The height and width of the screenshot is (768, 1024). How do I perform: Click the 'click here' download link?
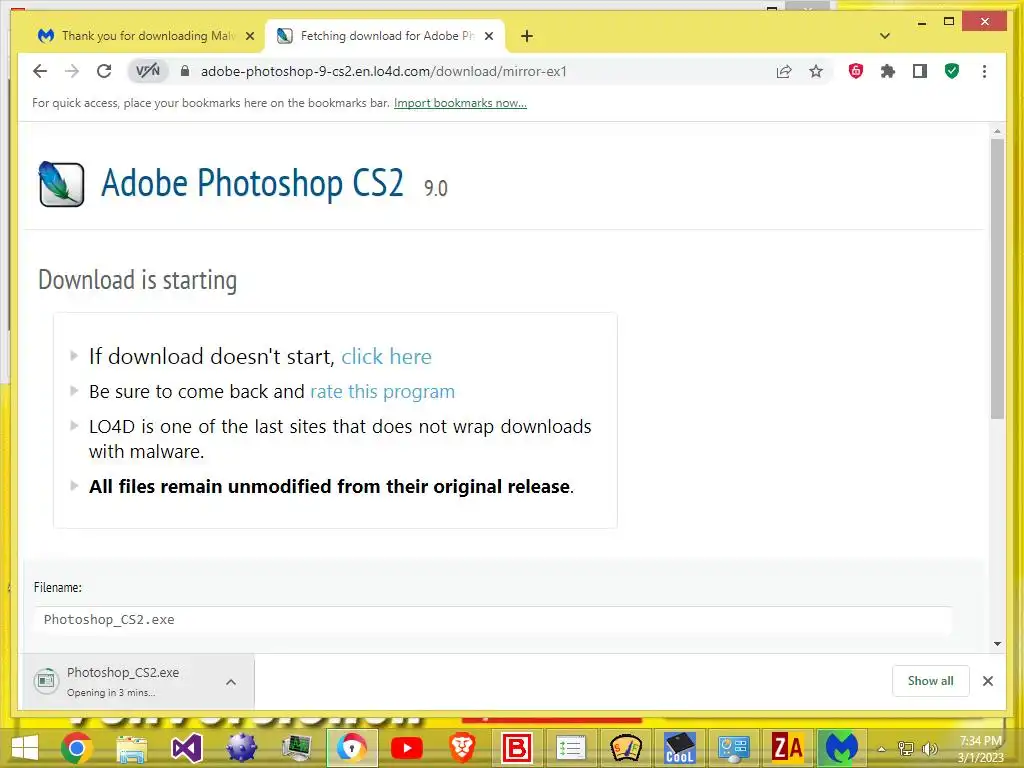tap(386, 357)
